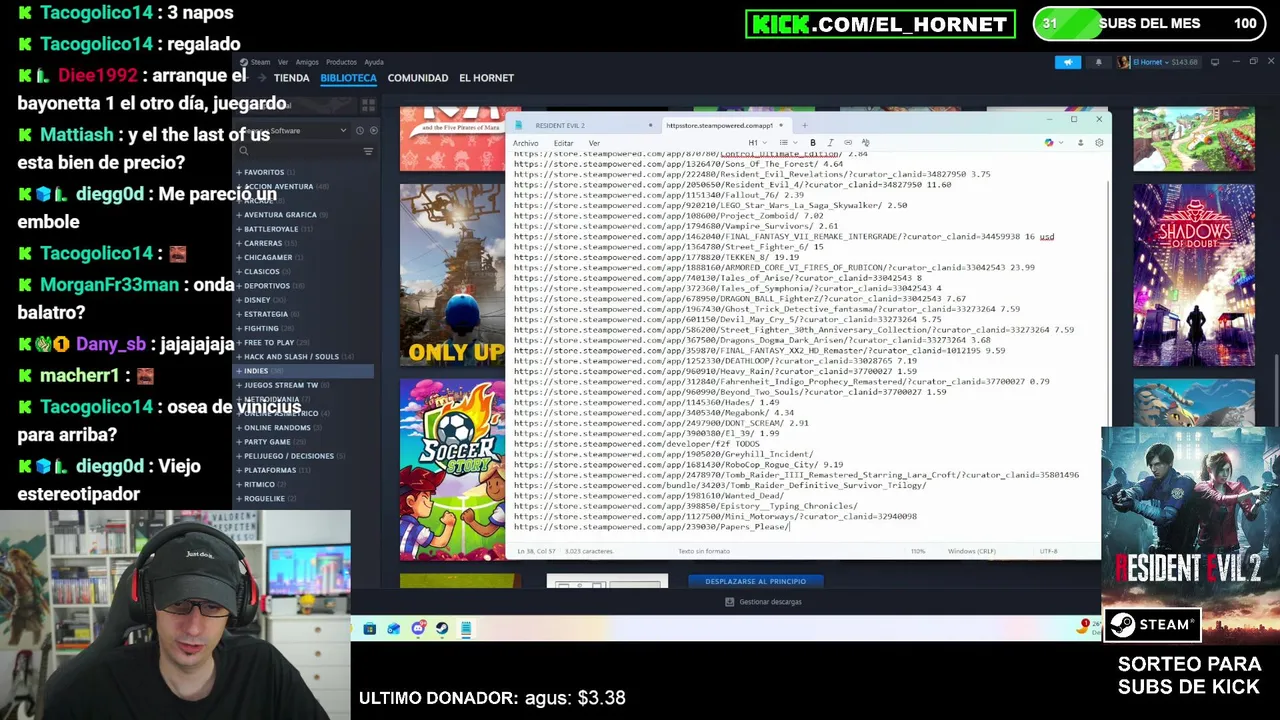Insert link using Notepad toolbar icon

pos(848,143)
